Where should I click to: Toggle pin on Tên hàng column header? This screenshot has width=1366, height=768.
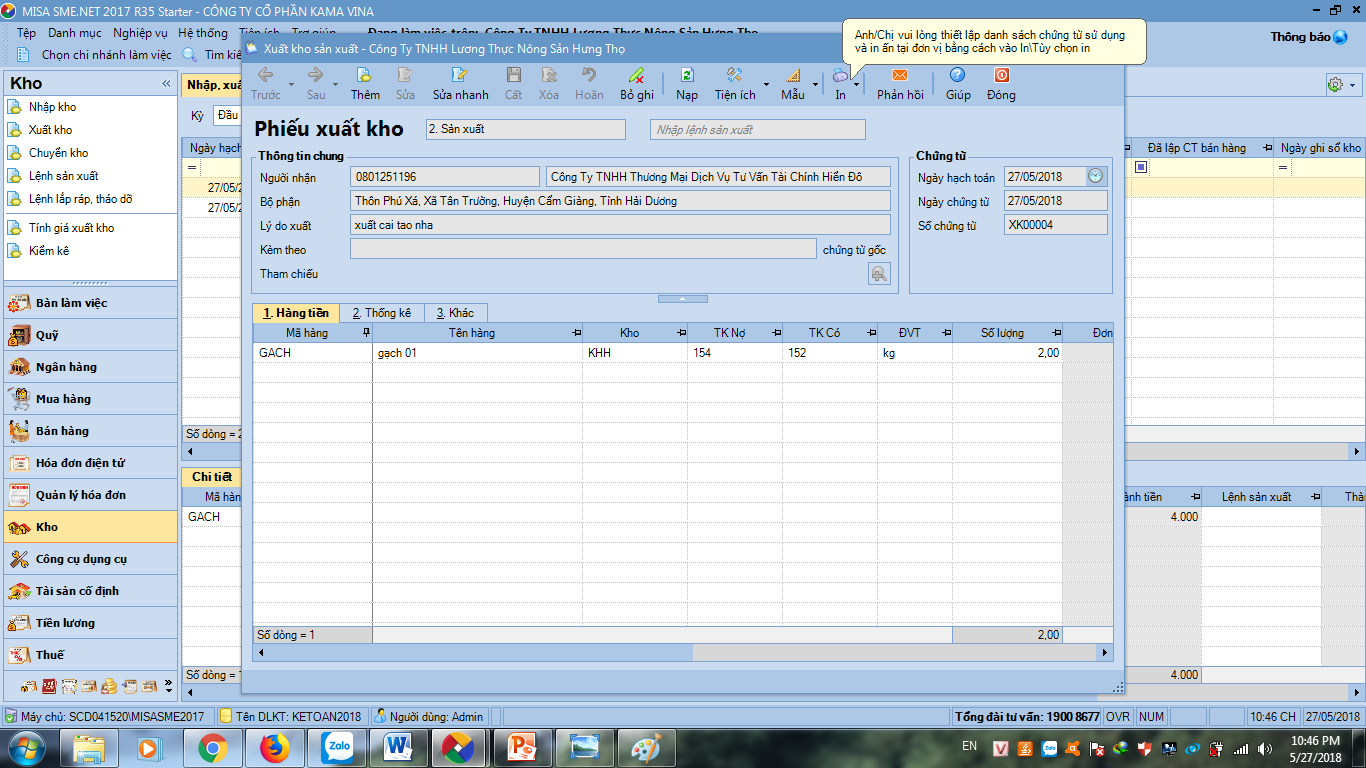pyautogui.click(x=575, y=333)
